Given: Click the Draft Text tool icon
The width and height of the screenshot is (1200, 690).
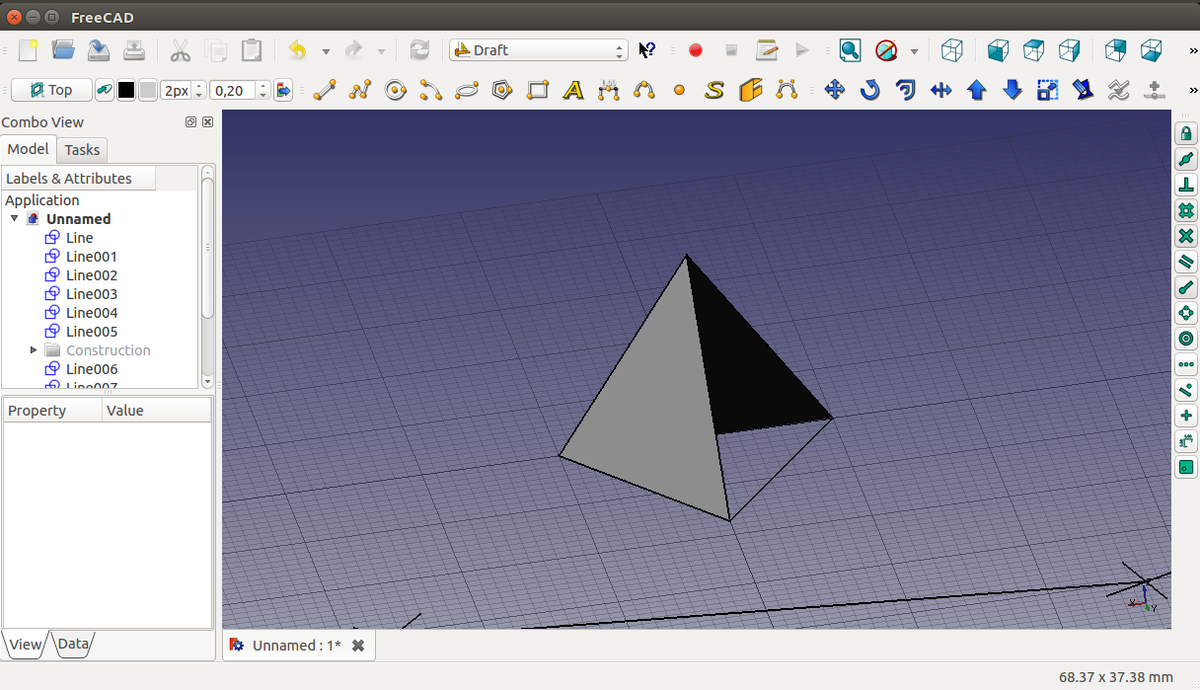Looking at the screenshot, I should pyautogui.click(x=573, y=90).
